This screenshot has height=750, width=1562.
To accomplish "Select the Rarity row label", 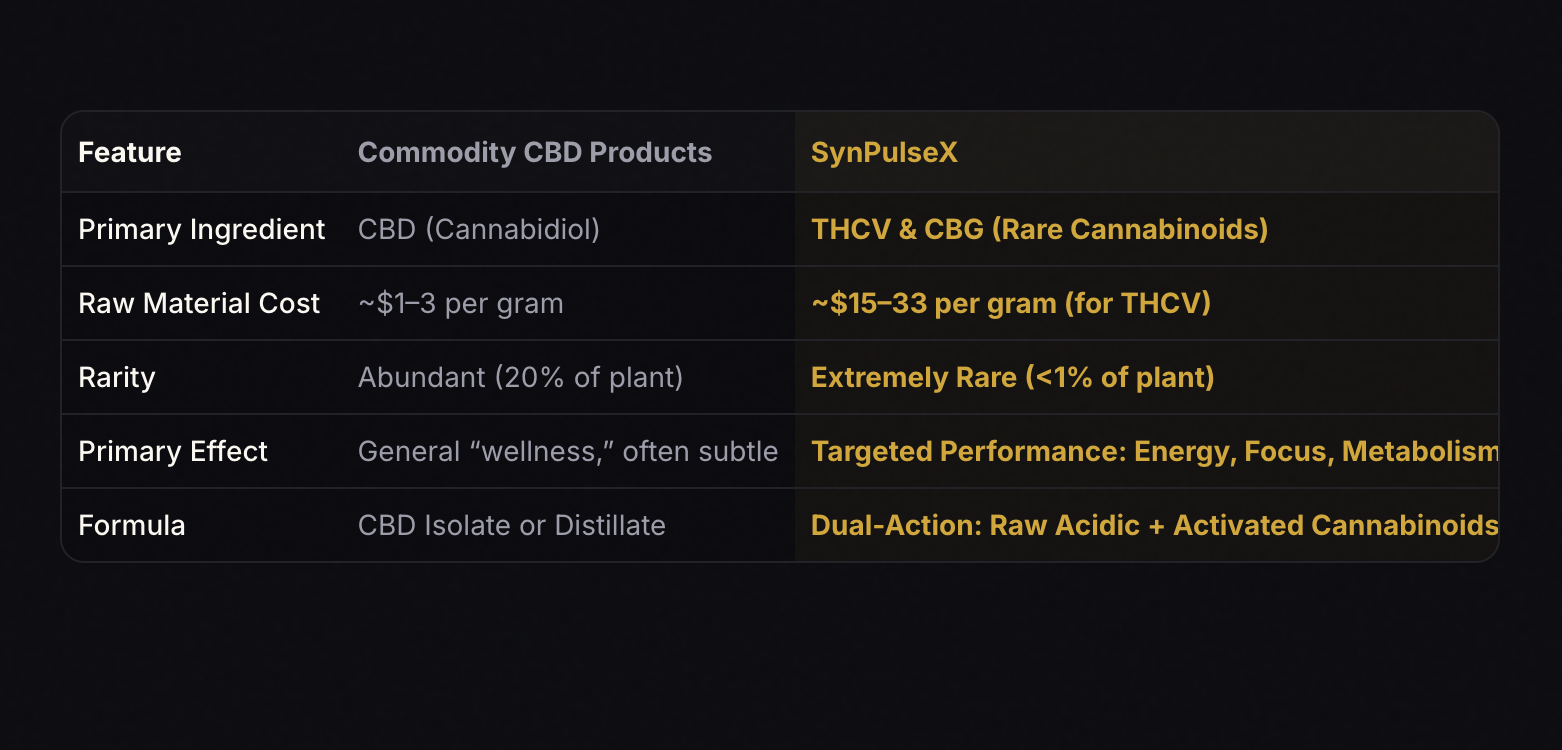I will click(x=117, y=377).
